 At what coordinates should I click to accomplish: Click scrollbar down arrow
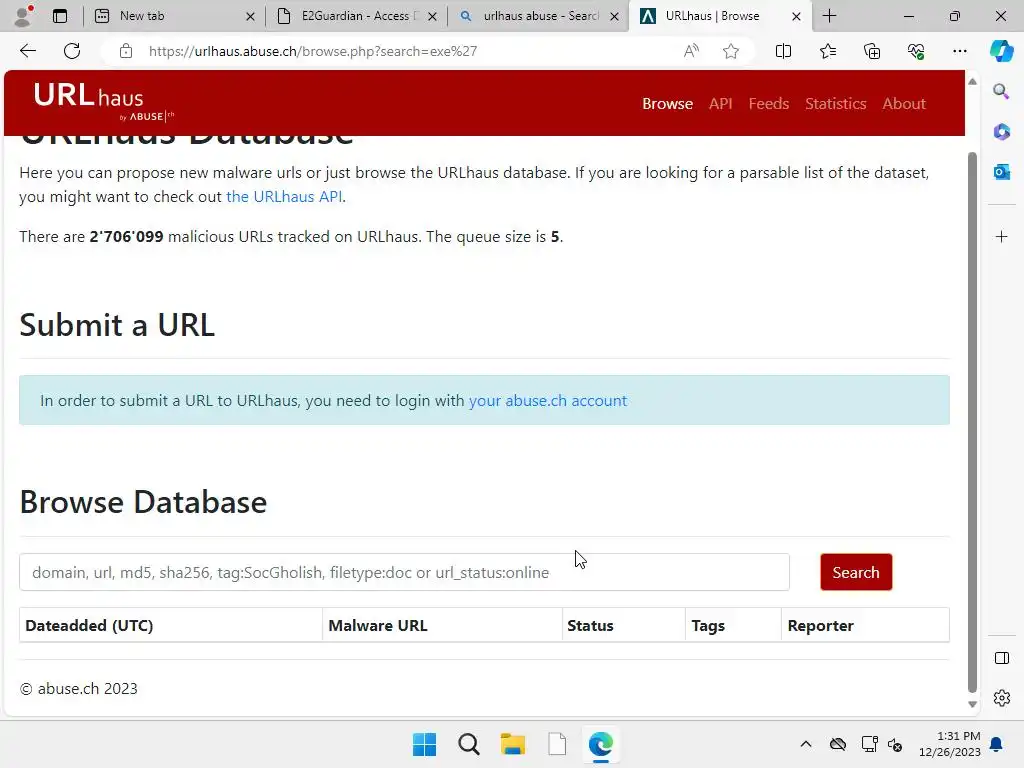point(972,704)
